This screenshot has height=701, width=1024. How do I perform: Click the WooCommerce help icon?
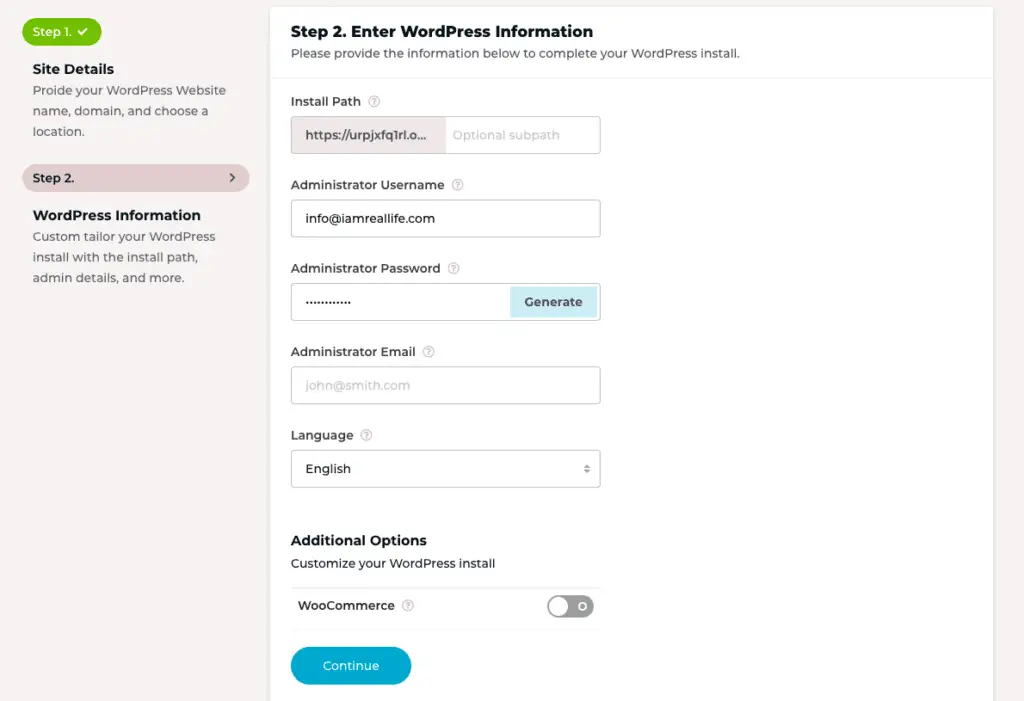click(408, 606)
